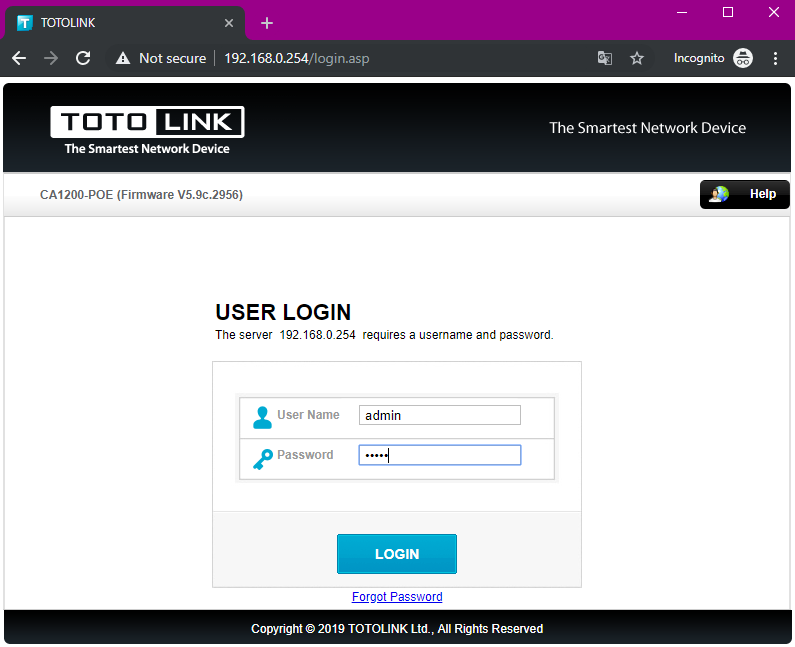Click the LOGIN button
Image resolution: width=795 pixels, height=647 pixels.
tap(397, 554)
